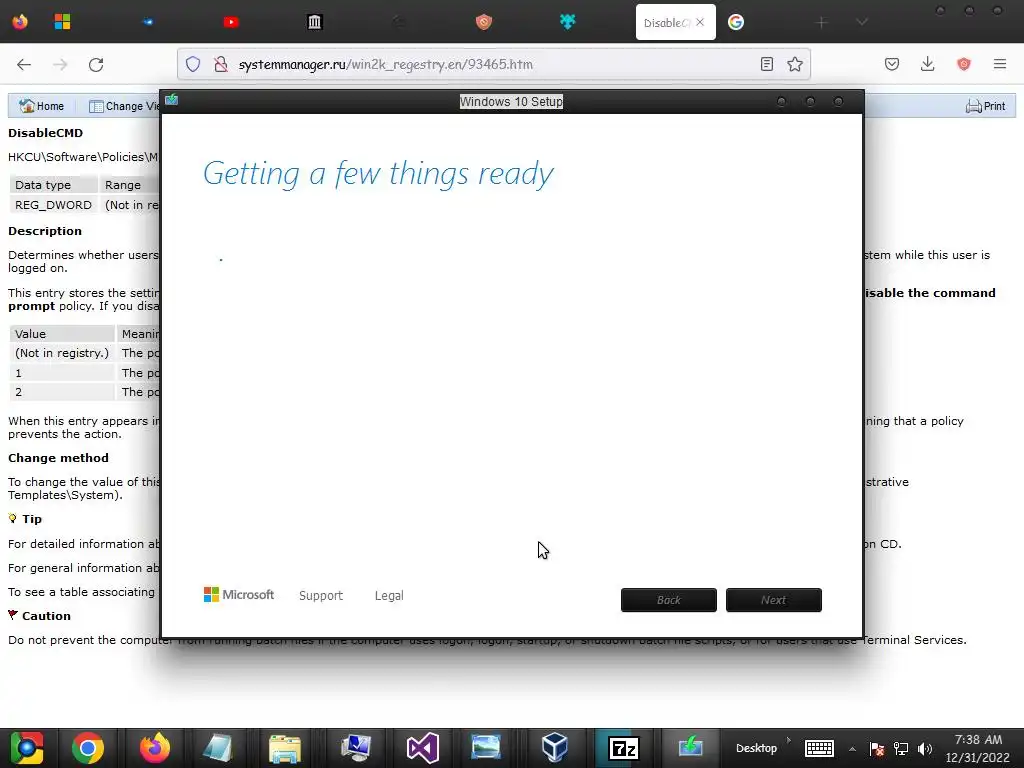Click the Windows 10 Setup title bar icon
Image resolution: width=1024 pixels, height=768 pixels.
[x=172, y=100]
